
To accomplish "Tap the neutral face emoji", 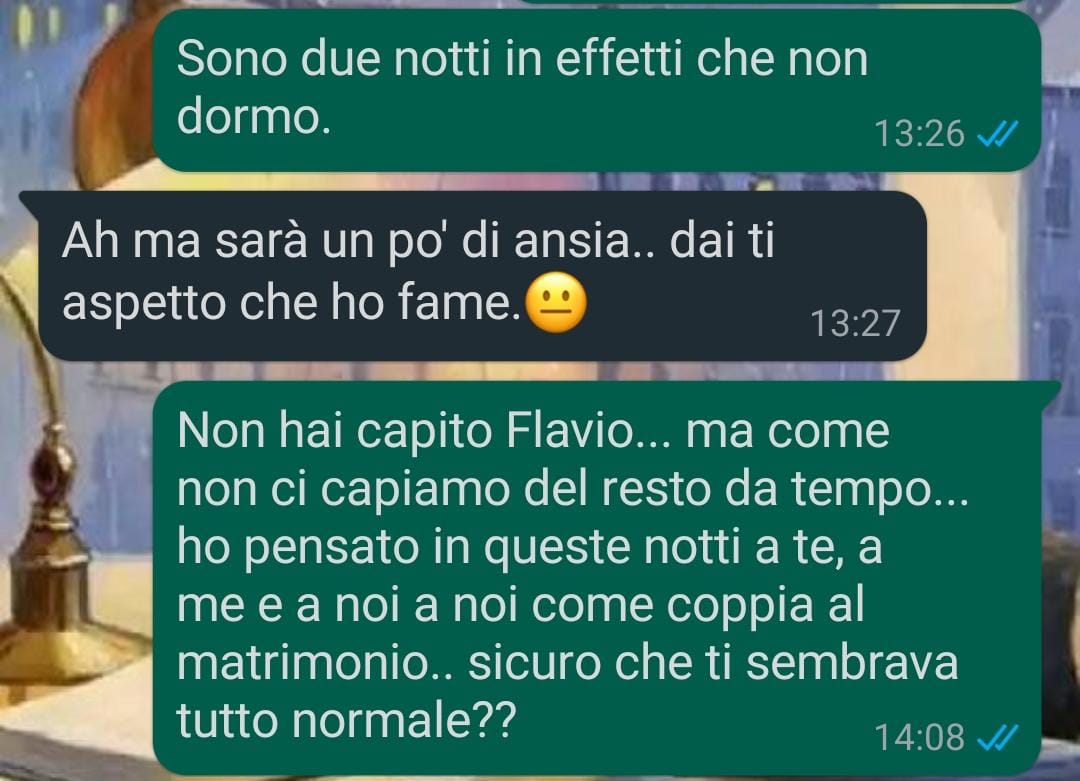I will point(556,303).
